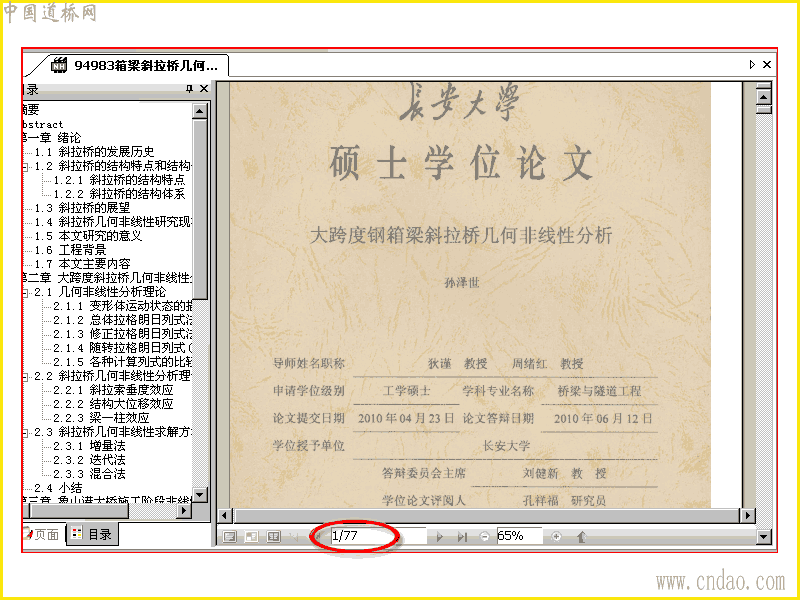800x600 pixels.
Task: Zoom out with the minus icon
Action: coord(485,536)
